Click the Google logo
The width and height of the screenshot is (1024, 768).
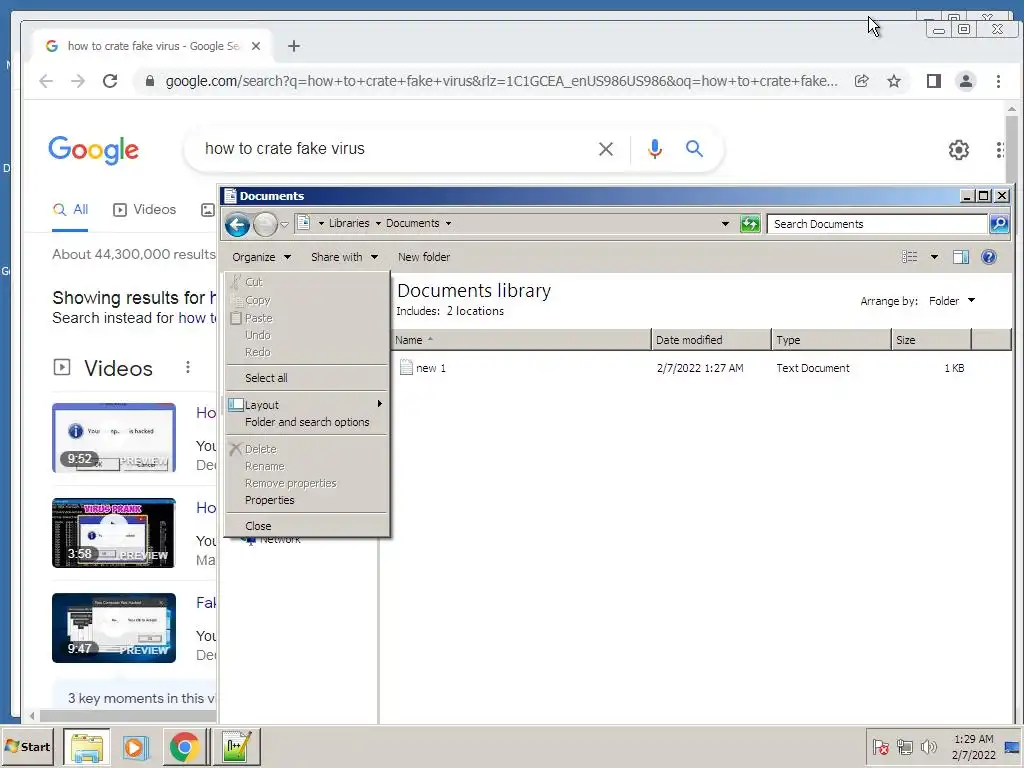[94, 150]
